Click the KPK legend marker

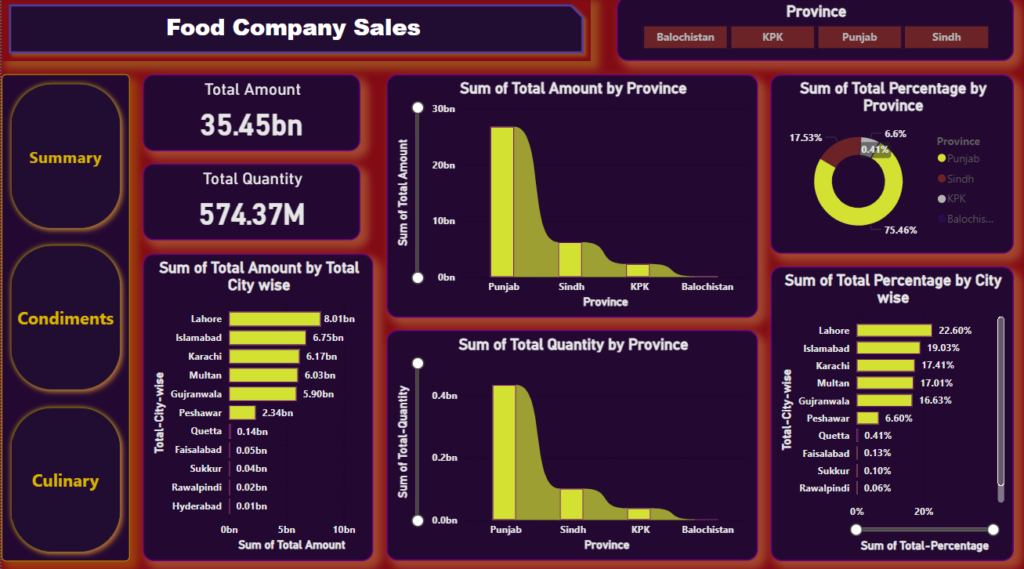pyautogui.click(x=941, y=199)
